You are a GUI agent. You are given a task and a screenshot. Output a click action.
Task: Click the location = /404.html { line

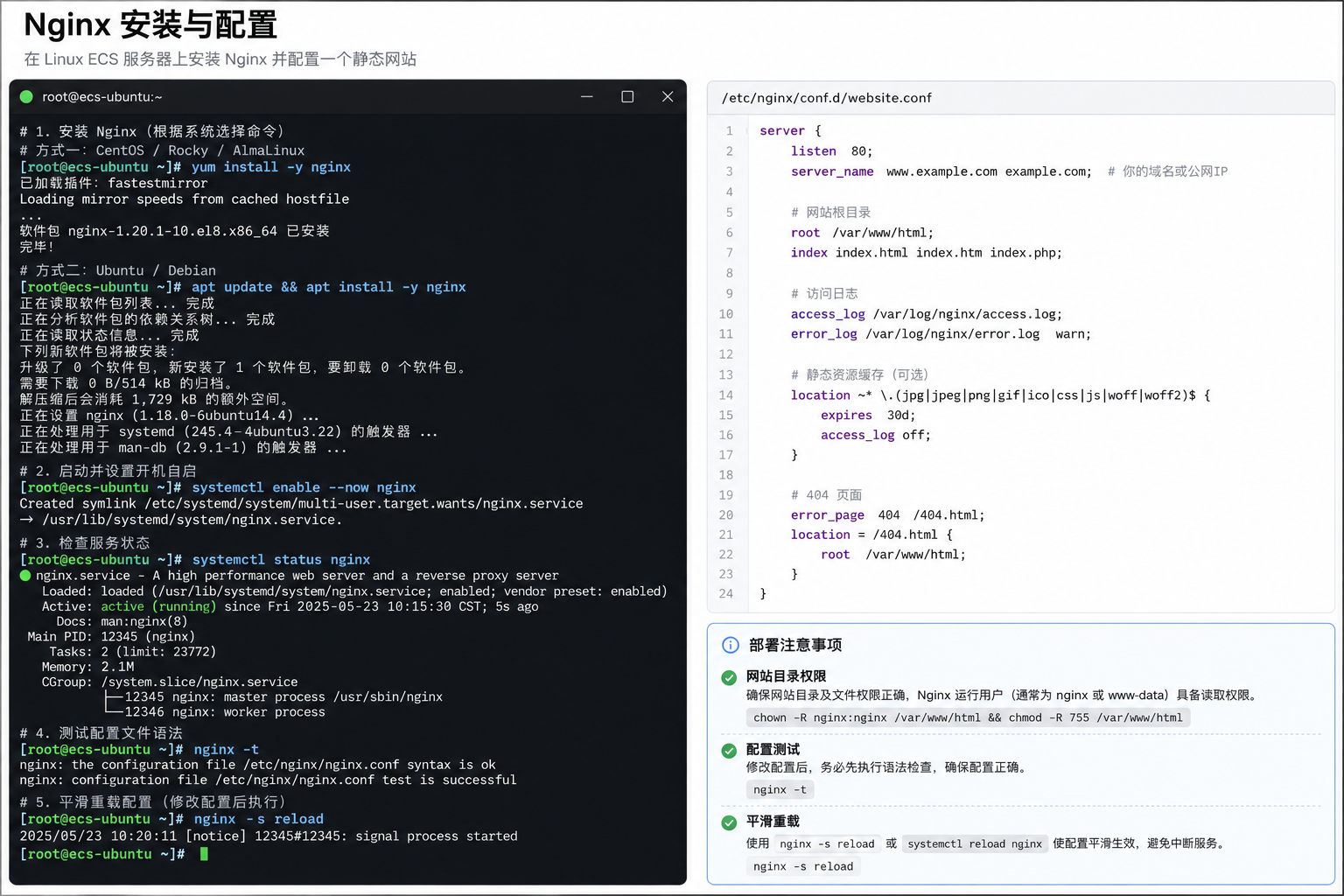[871, 535]
